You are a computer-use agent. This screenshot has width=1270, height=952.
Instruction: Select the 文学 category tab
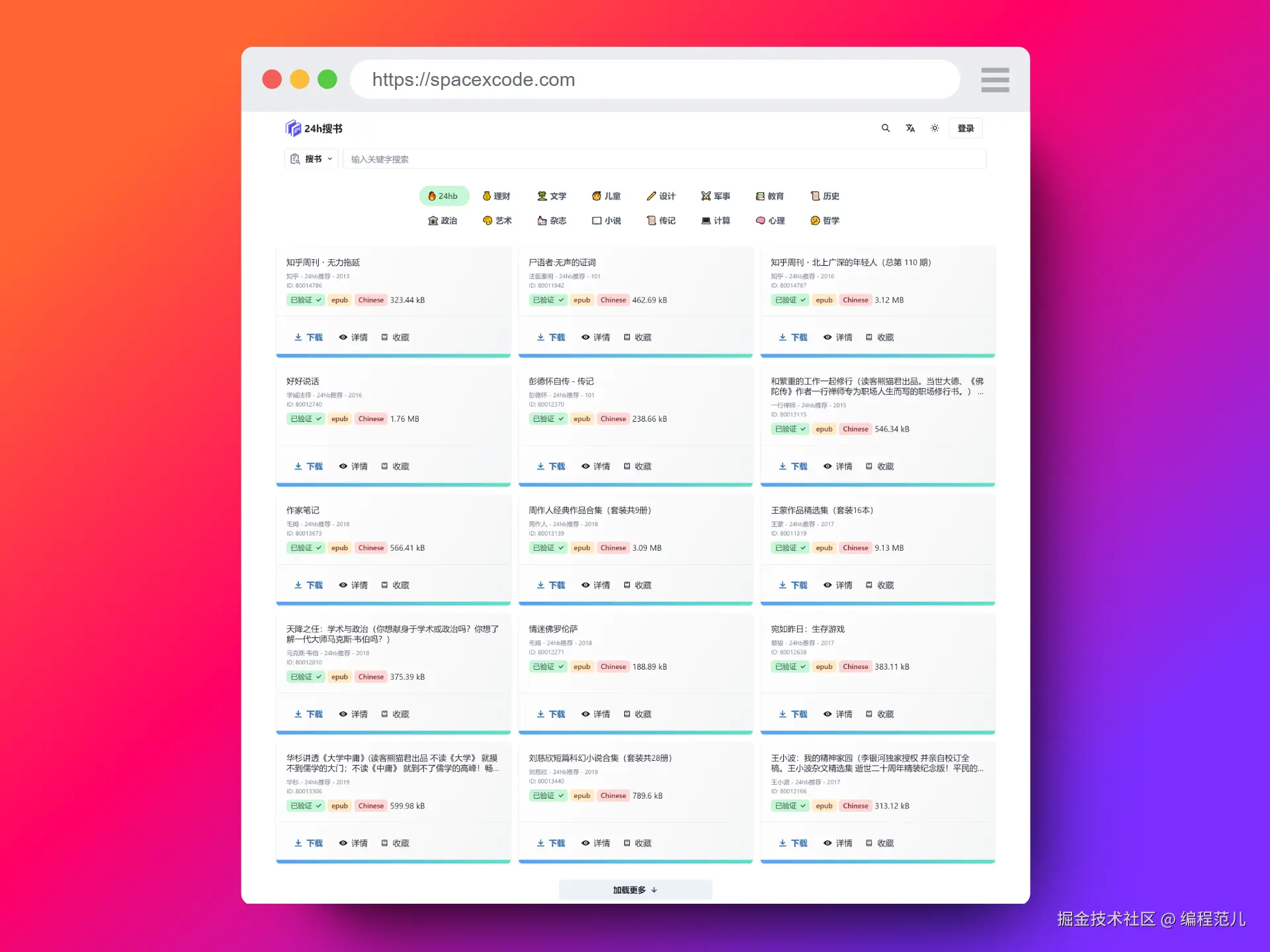[552, 196]
